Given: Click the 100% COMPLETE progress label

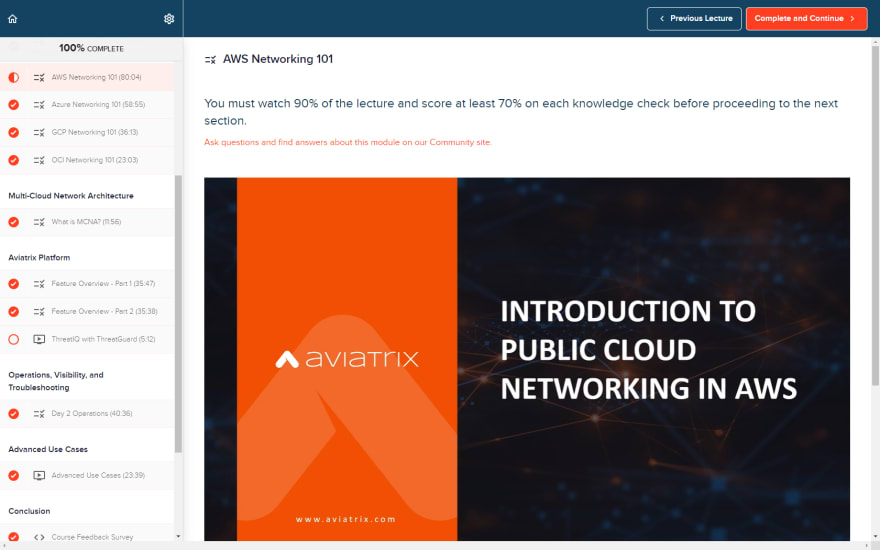Looking at the screenshot, I should [91, 48].
